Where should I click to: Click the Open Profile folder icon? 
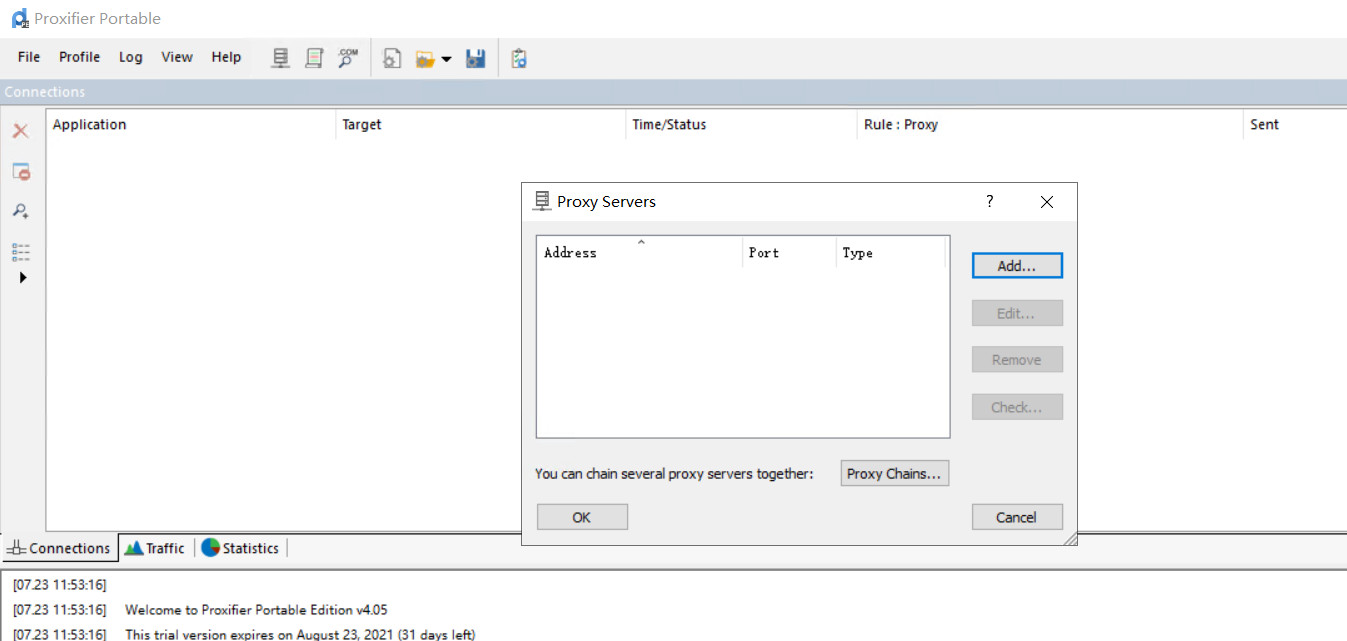click(x=425, y=59)
